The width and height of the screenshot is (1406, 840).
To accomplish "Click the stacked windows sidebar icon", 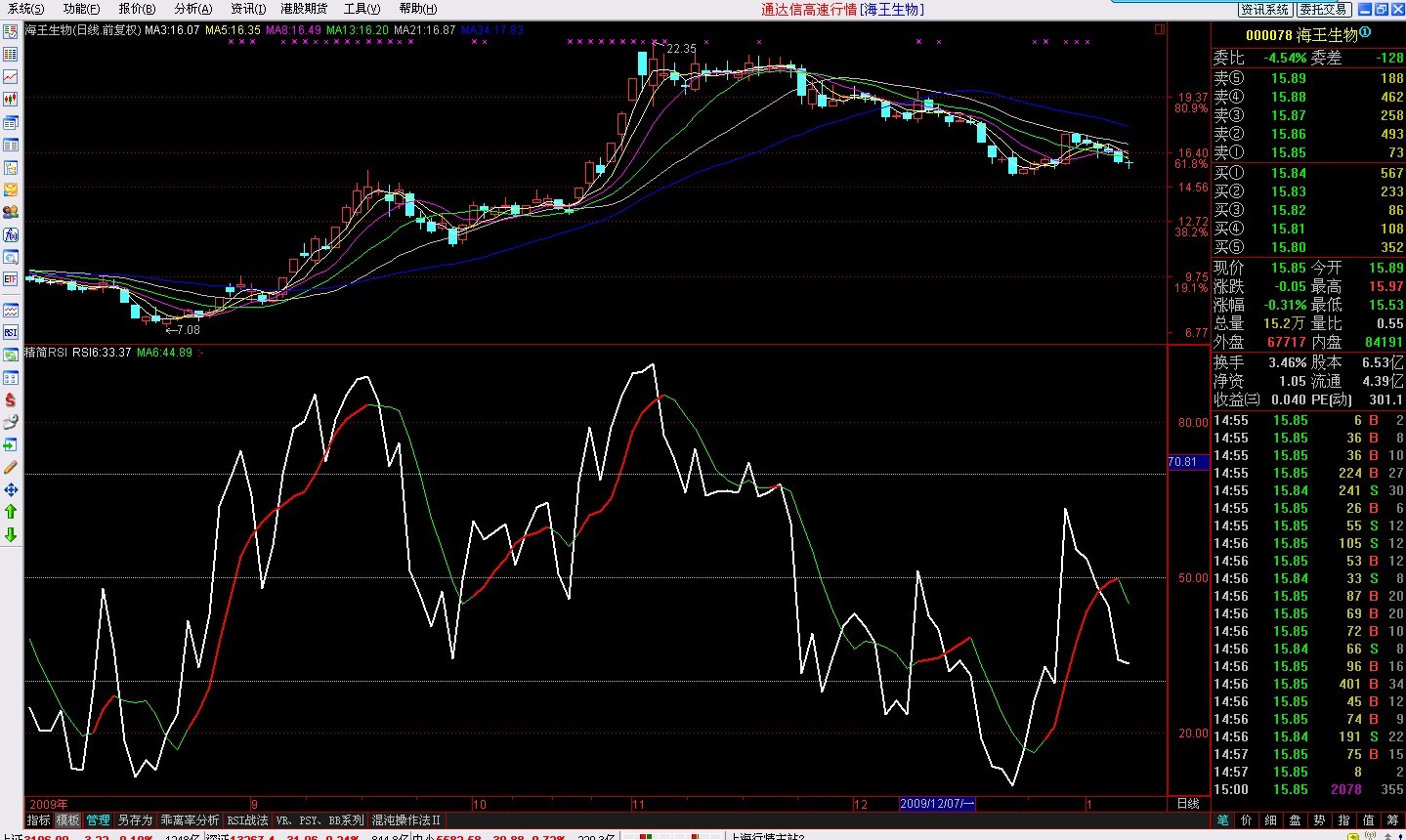I will (11, 122).
